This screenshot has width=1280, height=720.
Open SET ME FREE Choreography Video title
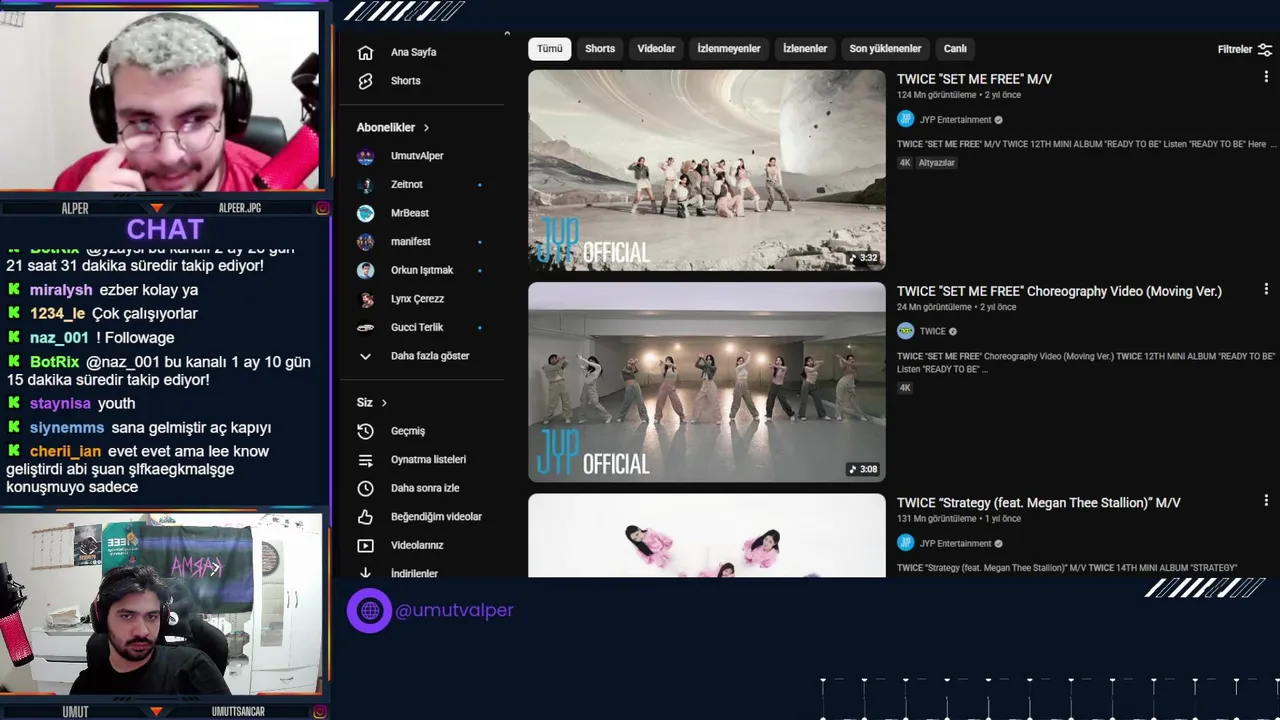[1059, 291]
